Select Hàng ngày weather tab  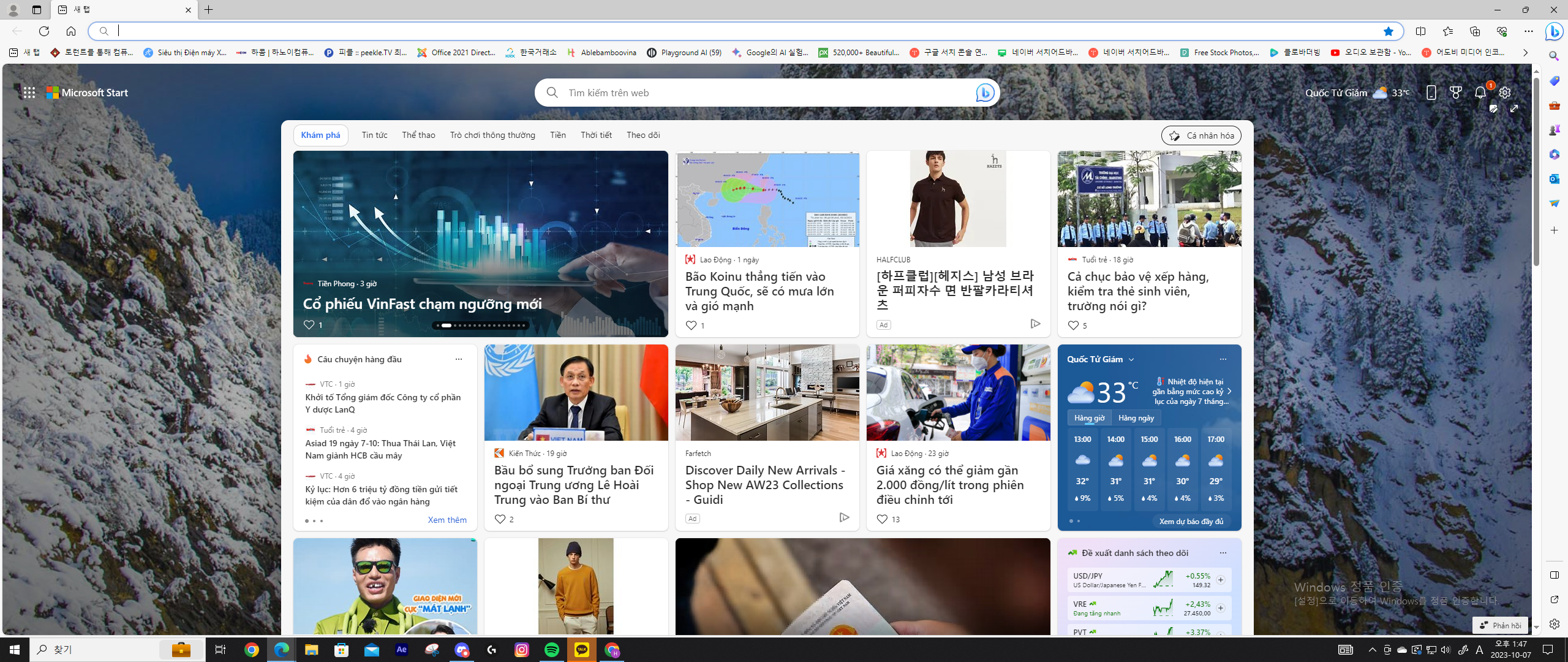point(1136,418)
